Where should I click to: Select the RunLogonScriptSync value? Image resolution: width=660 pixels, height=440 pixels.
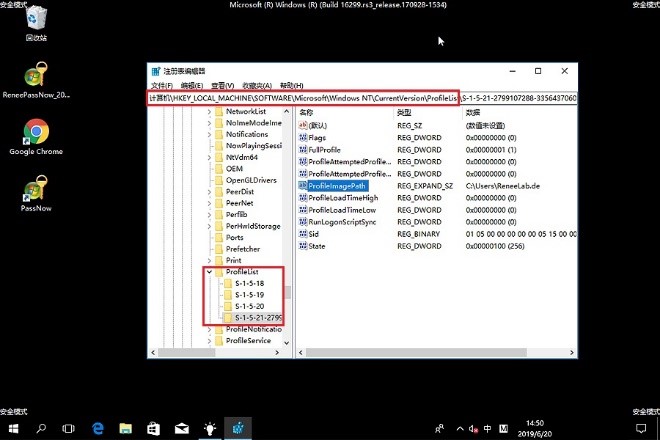pos(342,222)
